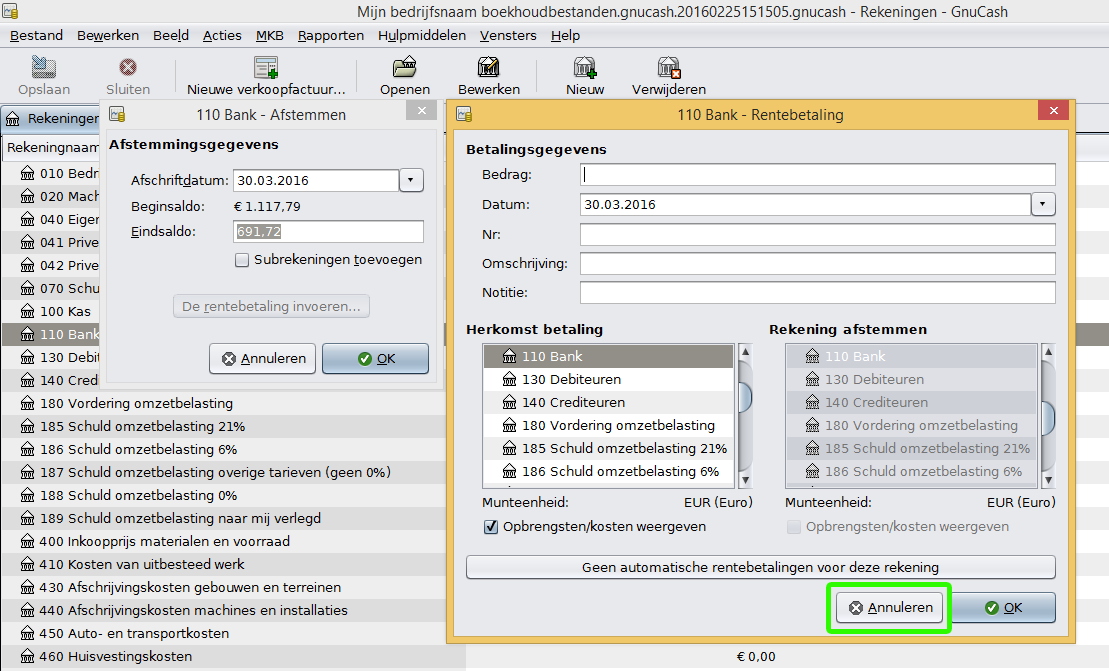Click icon beside 100 Kas in accounts tree
Screen dimensions: 1109x671
[28, 311]
